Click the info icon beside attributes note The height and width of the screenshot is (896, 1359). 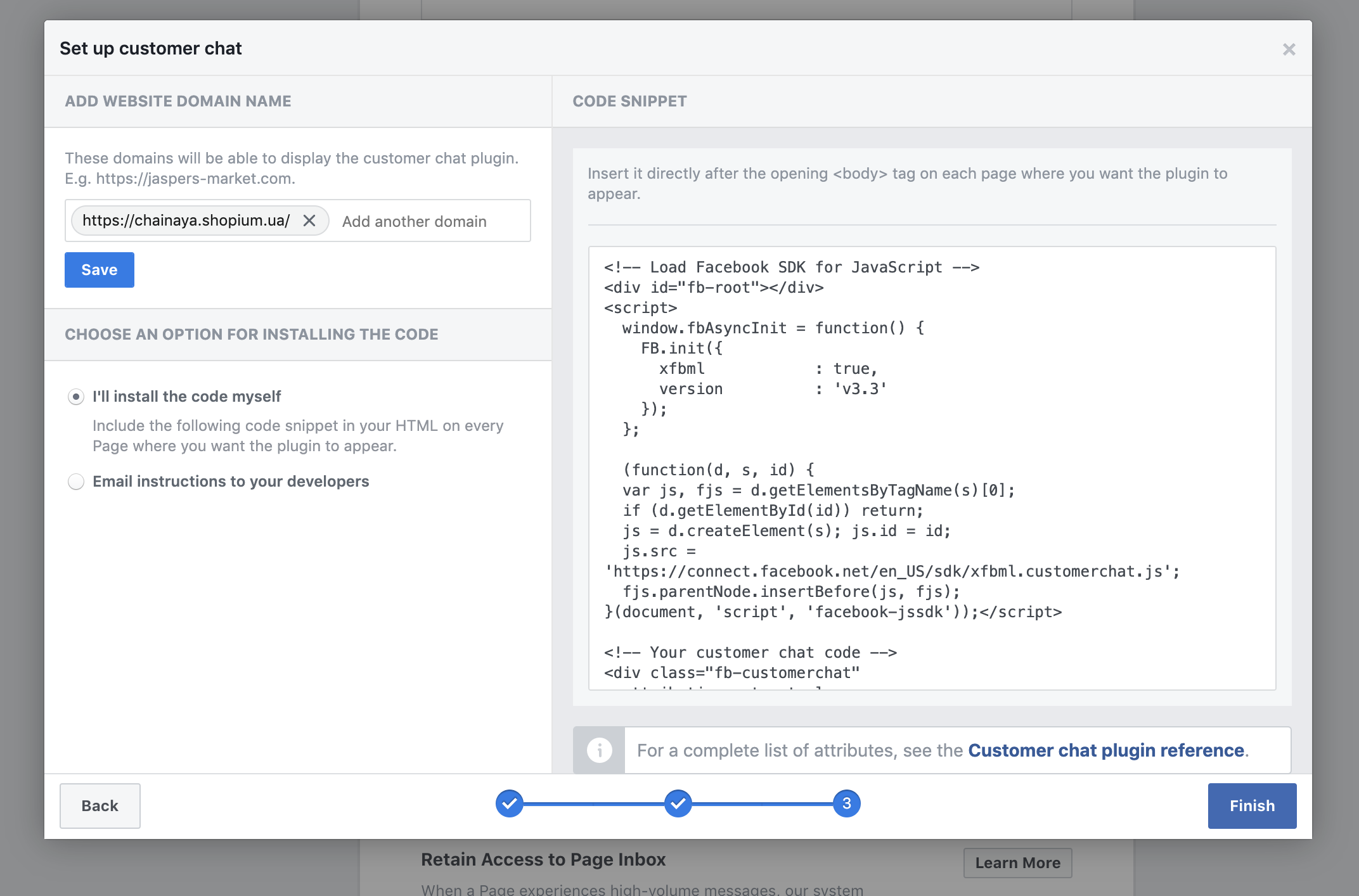point(599,750)
